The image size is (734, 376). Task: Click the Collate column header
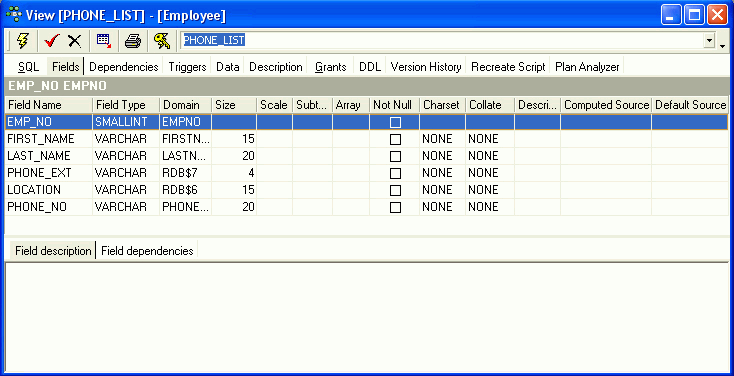pyautogui.click(x=490, y=105)
